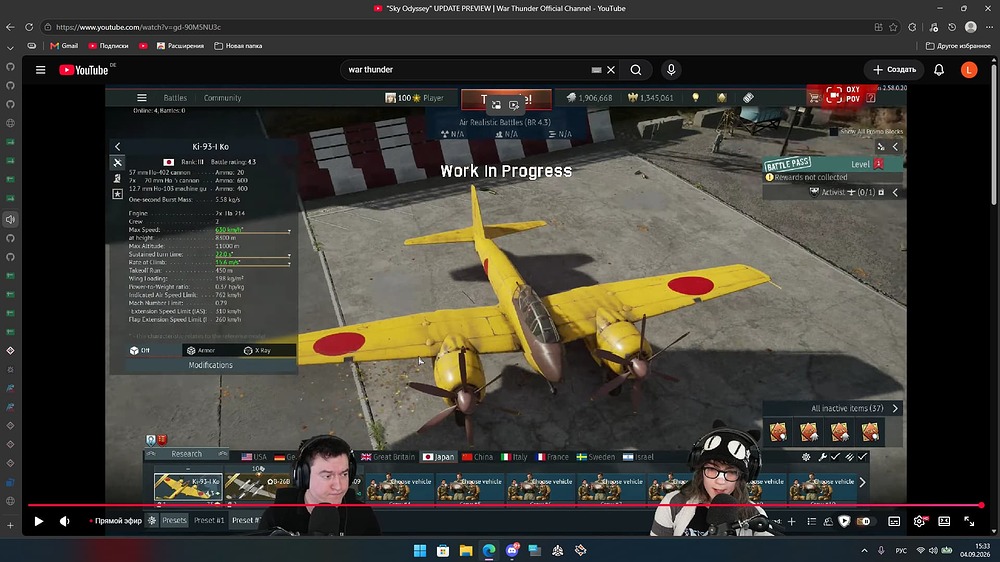Click the OXY POV overlay logo
1000x562 pixels.
[843, 94]
